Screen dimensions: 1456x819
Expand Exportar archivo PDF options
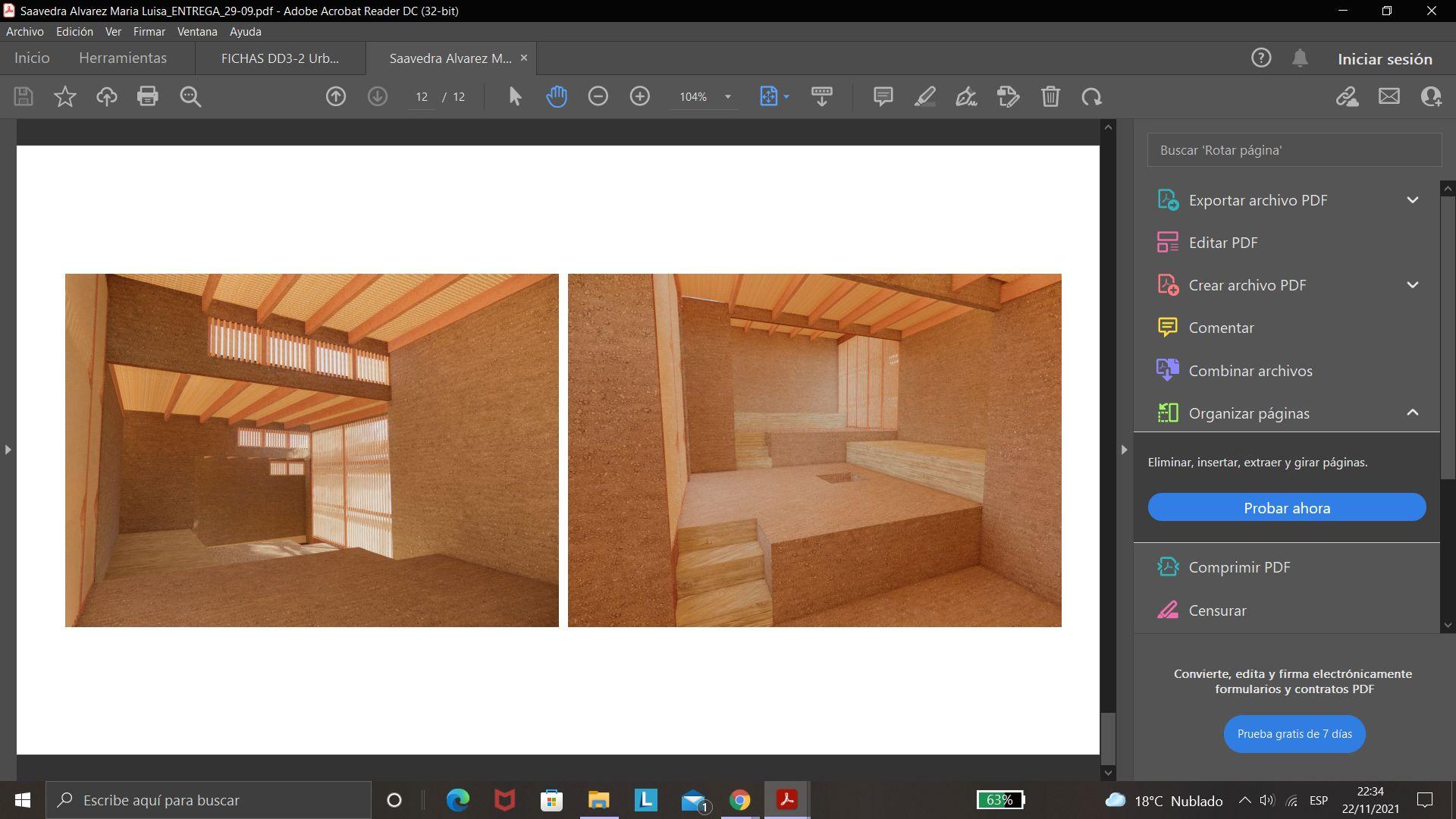pos(1412,200)
